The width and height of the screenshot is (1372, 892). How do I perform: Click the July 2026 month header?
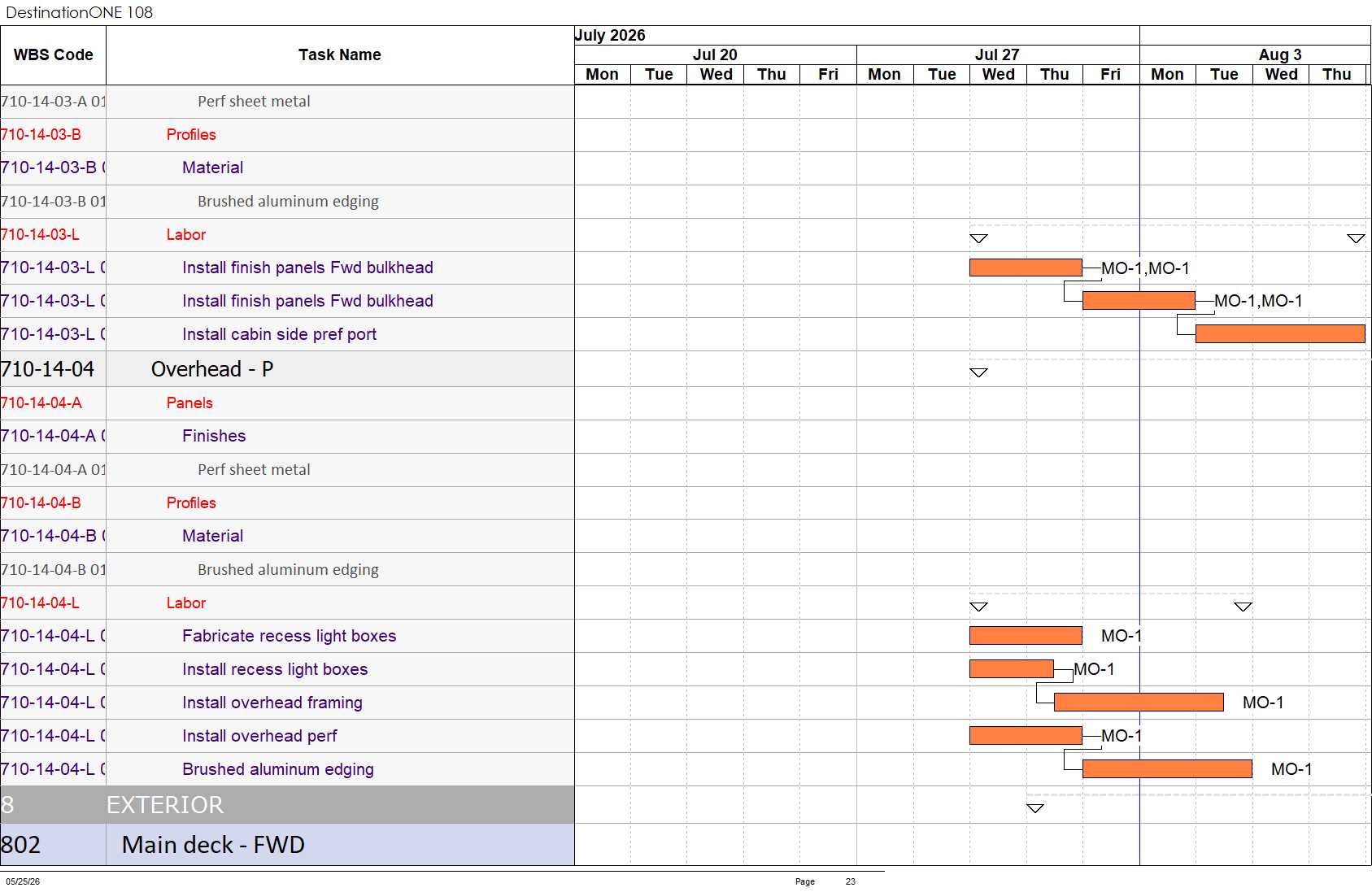pos(610,36)
